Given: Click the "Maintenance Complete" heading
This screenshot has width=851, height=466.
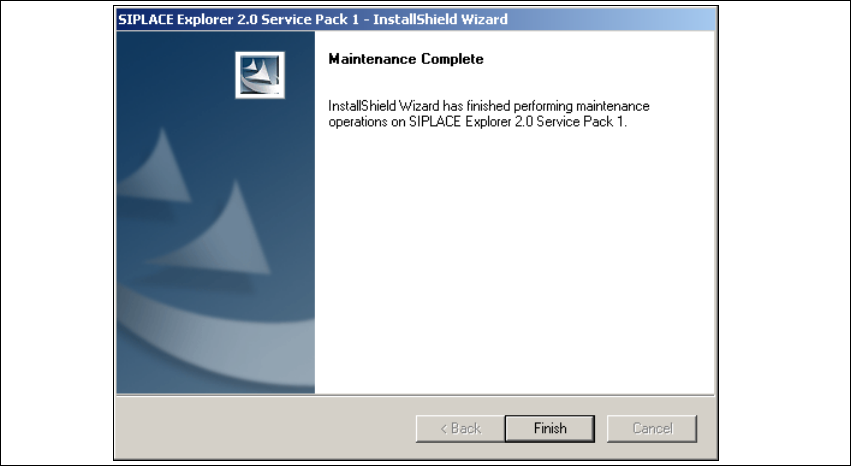Looking at the screenshot, I should coord(406,59).
